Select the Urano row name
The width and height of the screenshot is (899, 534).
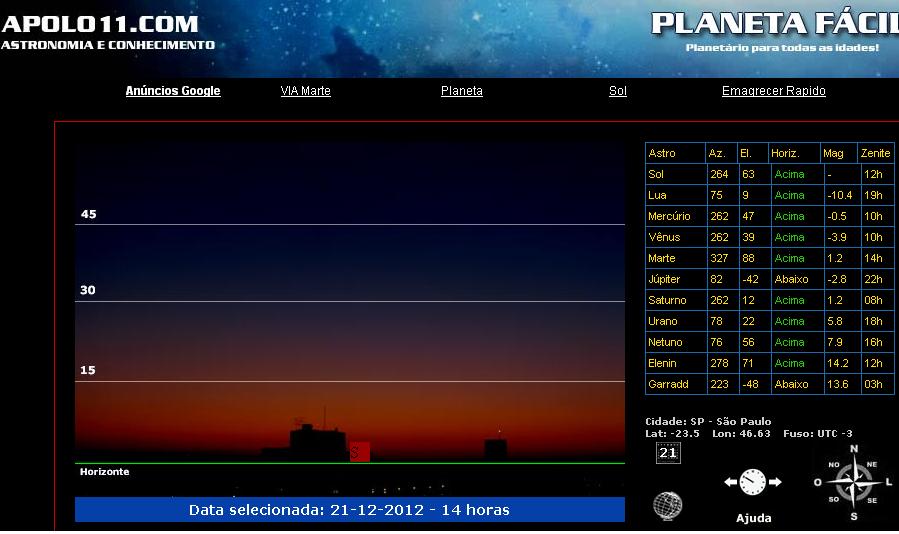click(663, 321)
